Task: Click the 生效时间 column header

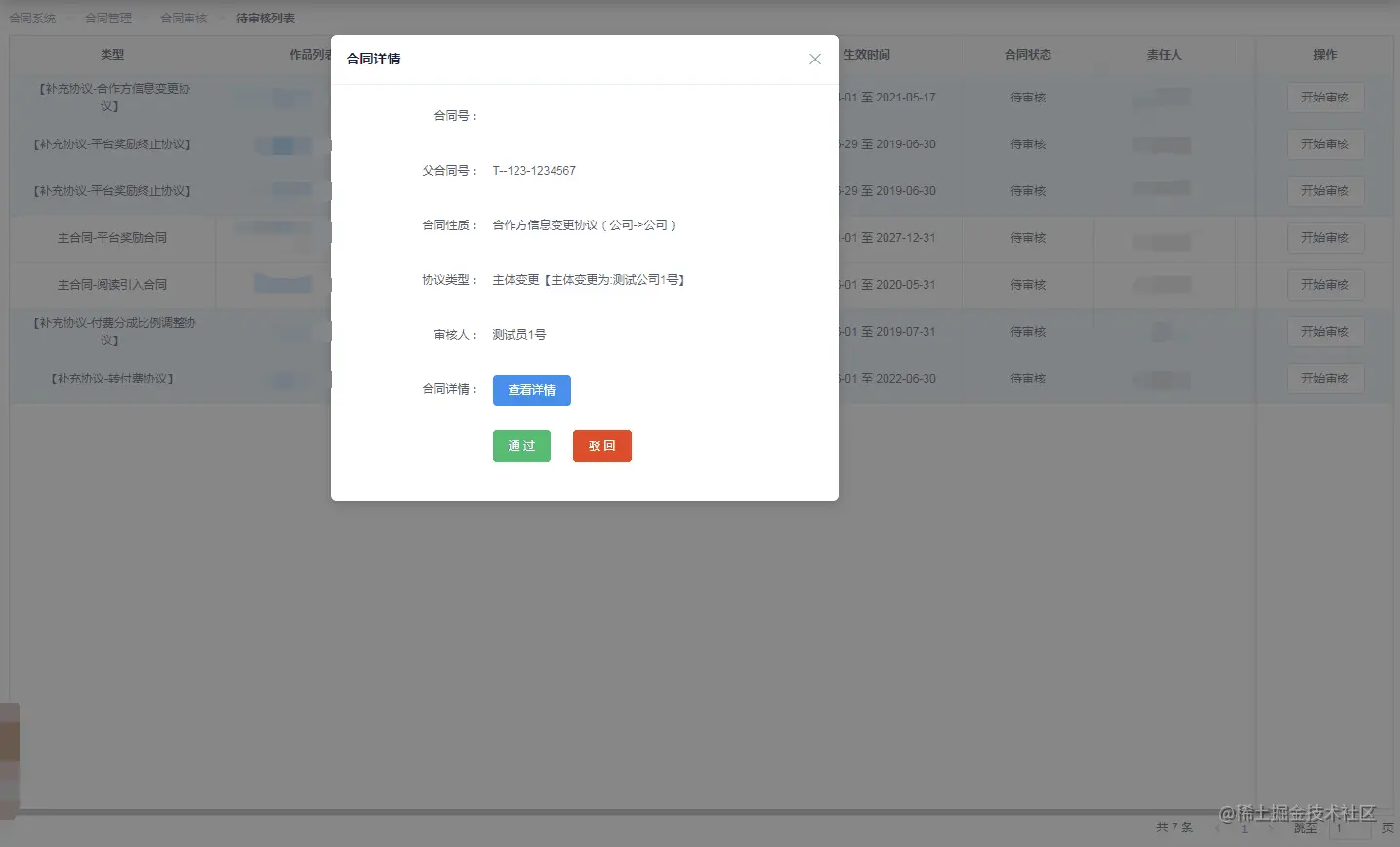Action: [867, 55]
